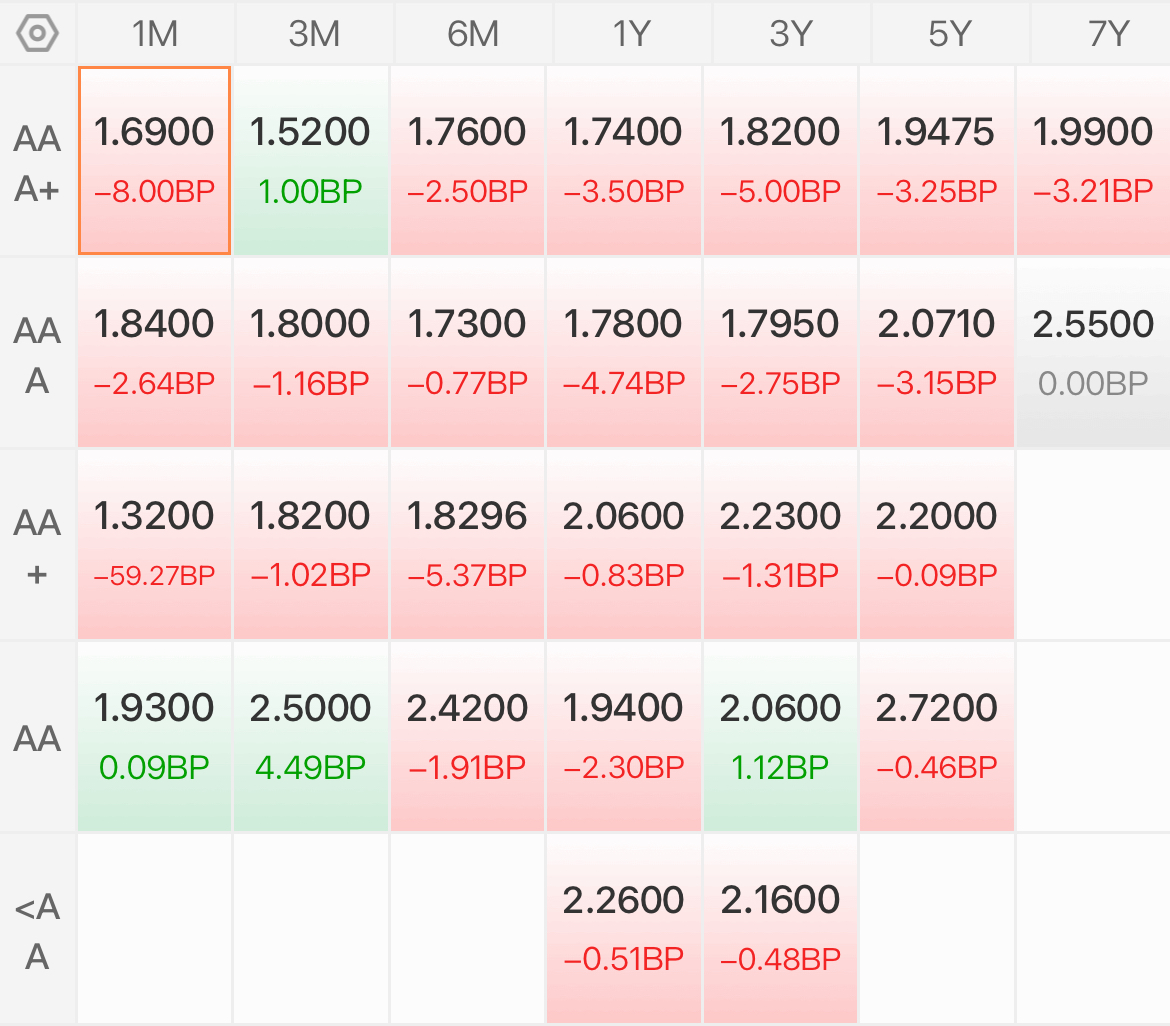Open highlighted AAA+ 1M cell 1.6900
This screenshot has height=1026, width=1170.
coord(154,160)
